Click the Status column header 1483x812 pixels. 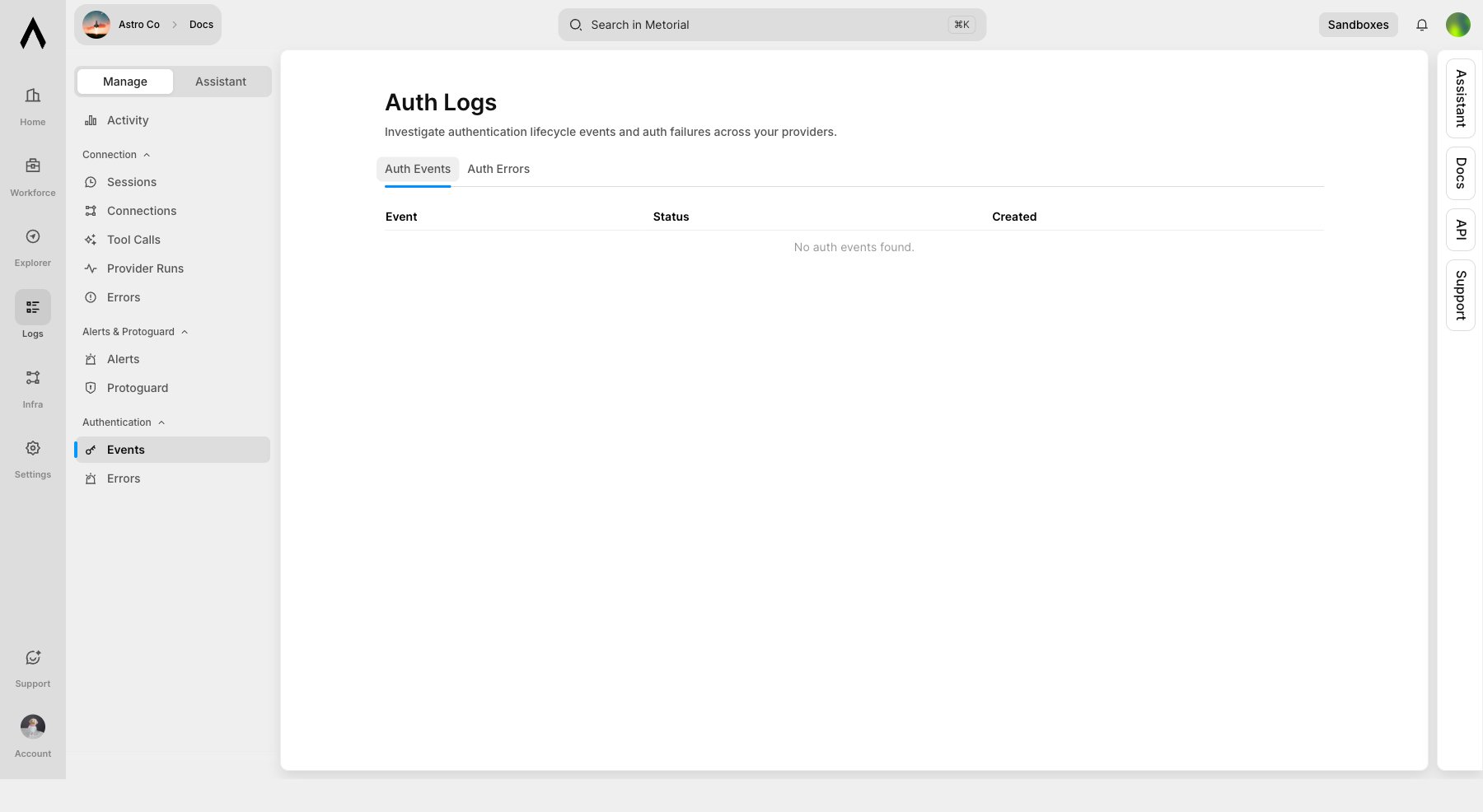(671, 217)
